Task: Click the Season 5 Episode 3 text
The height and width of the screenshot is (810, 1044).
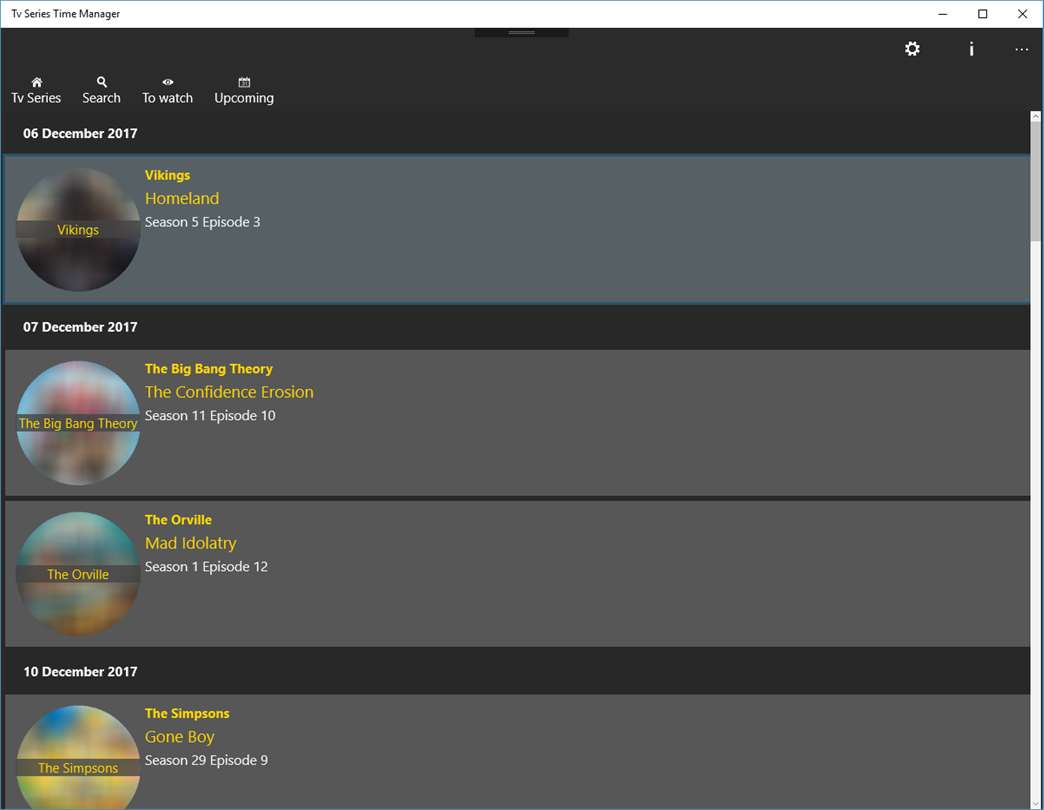Action: point(202,222)
